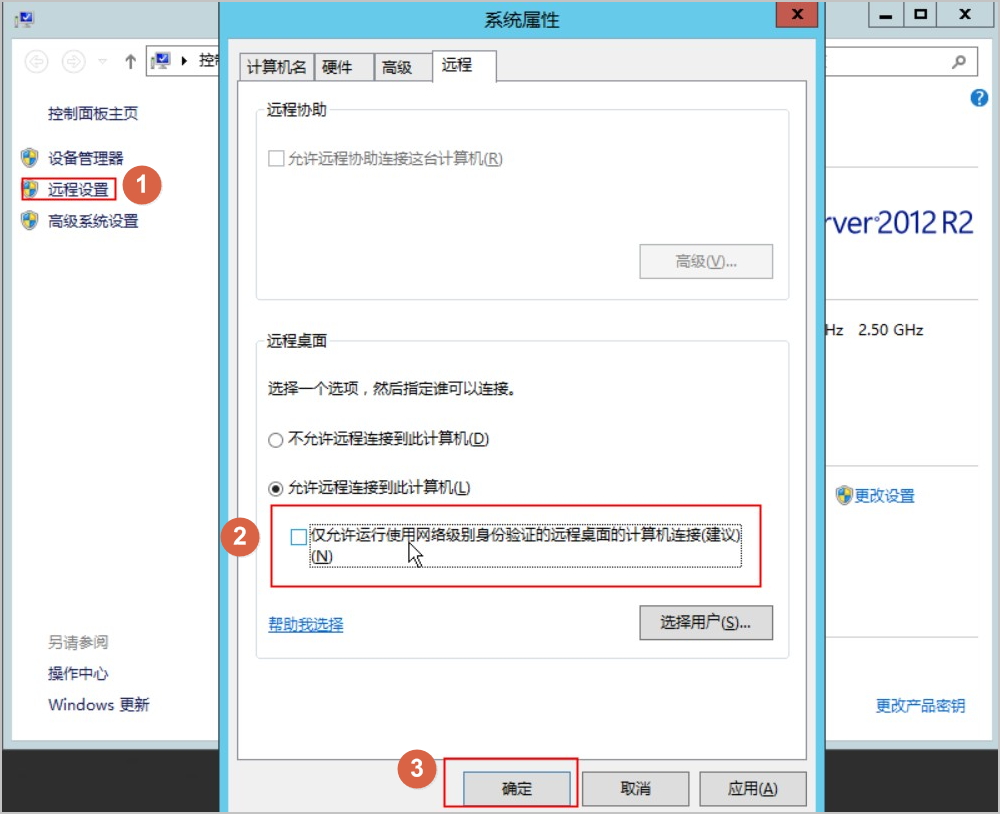
Task: Click shield icon beside 高级系统设置
Action: 29,221
